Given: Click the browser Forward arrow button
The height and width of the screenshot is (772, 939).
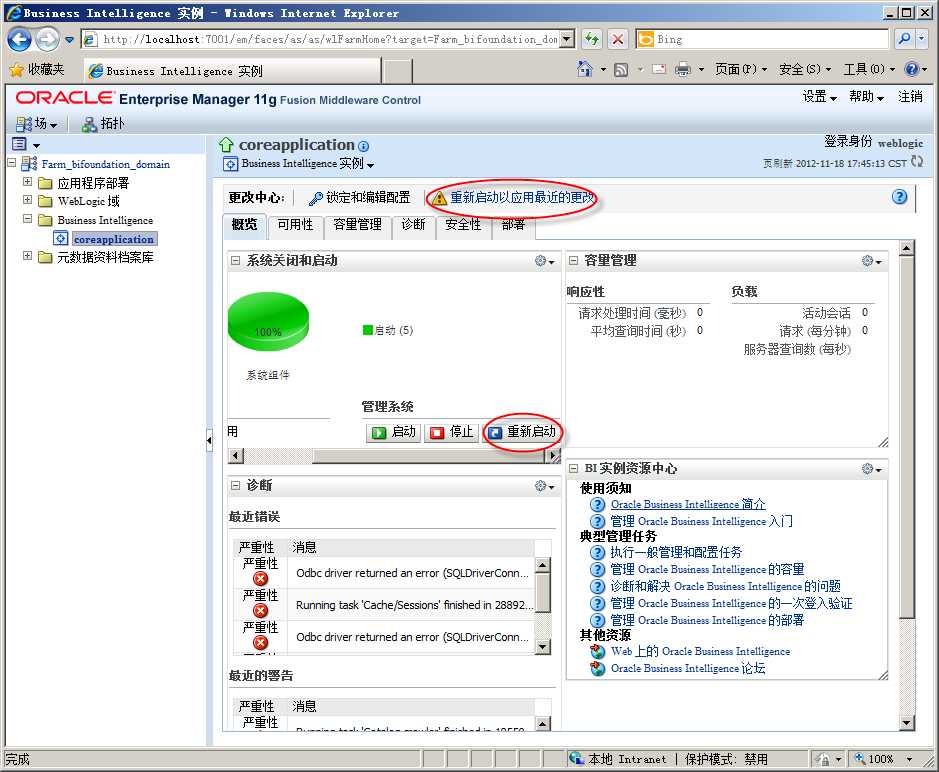Looking at the screenshot, I should pyautogui.click(x=47, y=40).
